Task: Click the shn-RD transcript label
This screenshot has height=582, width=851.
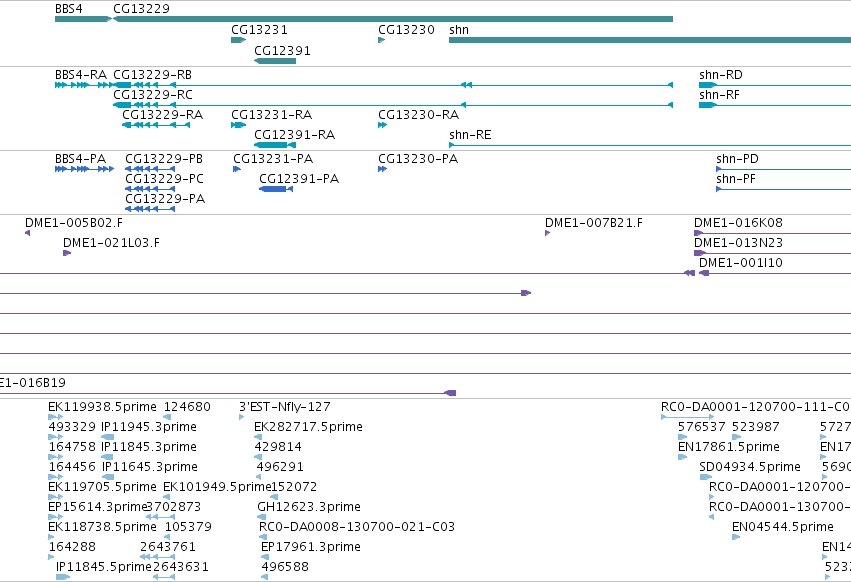Action: [x=720, y=75]
